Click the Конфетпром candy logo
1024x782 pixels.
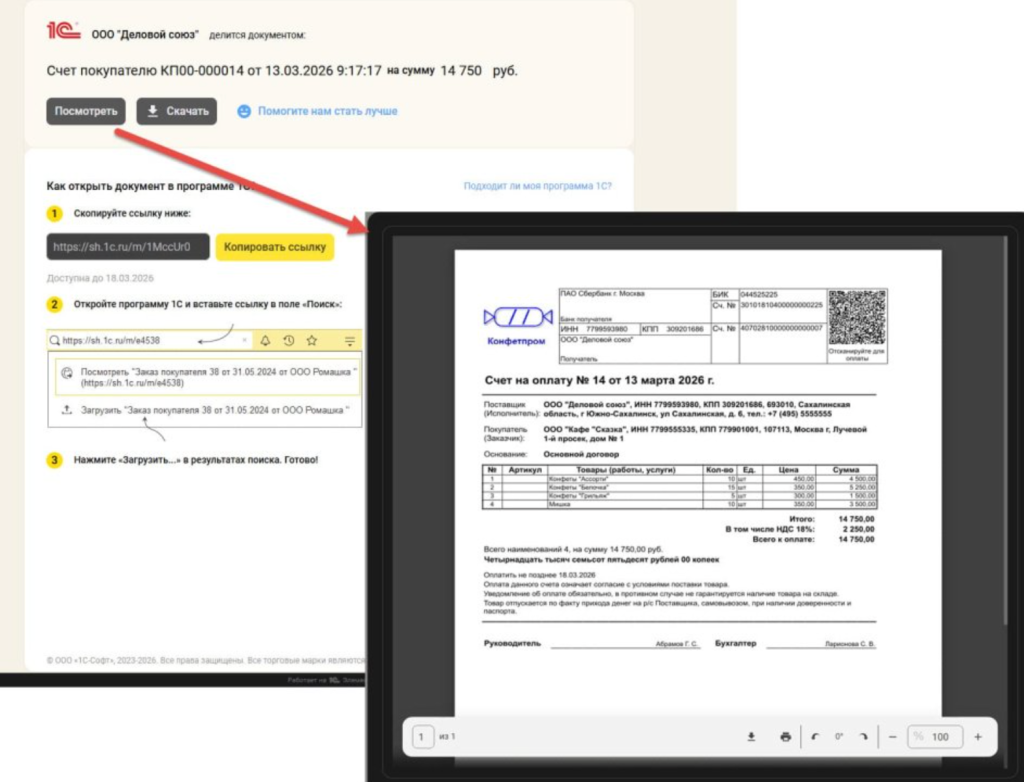pyautogui.click(x=517, y=325)
